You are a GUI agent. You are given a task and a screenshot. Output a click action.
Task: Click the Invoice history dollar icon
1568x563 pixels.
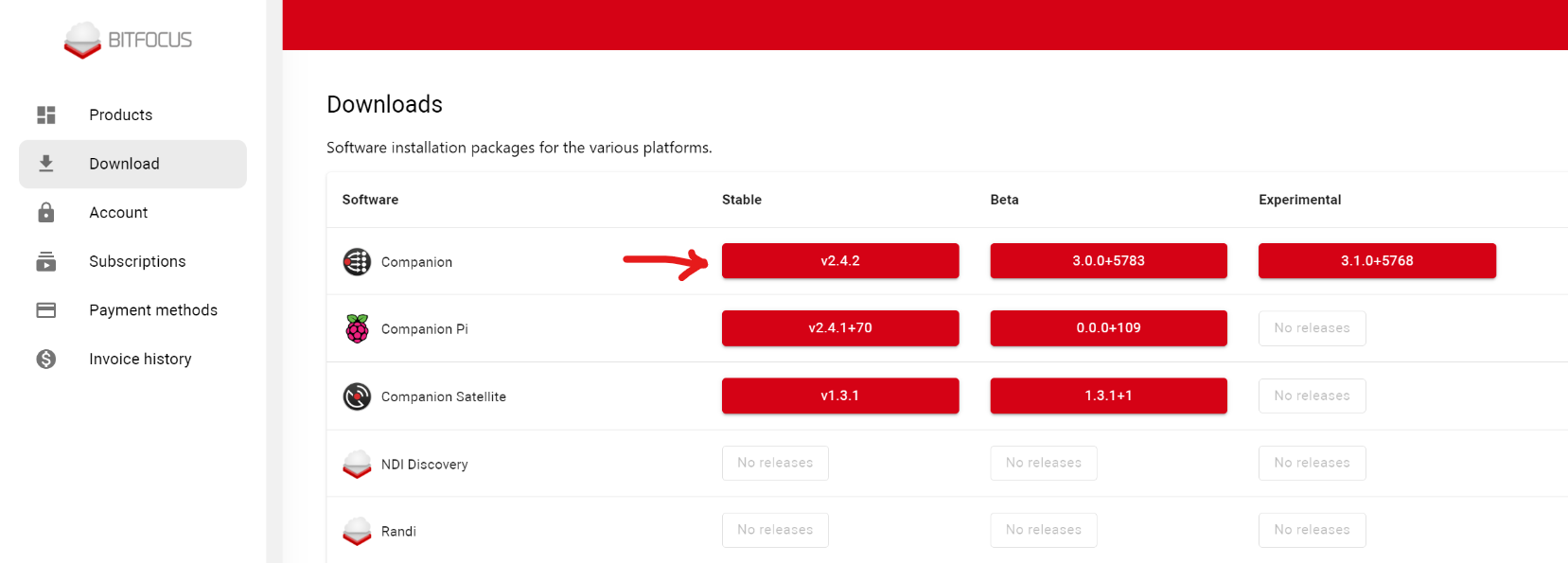(x=46, y=359)
